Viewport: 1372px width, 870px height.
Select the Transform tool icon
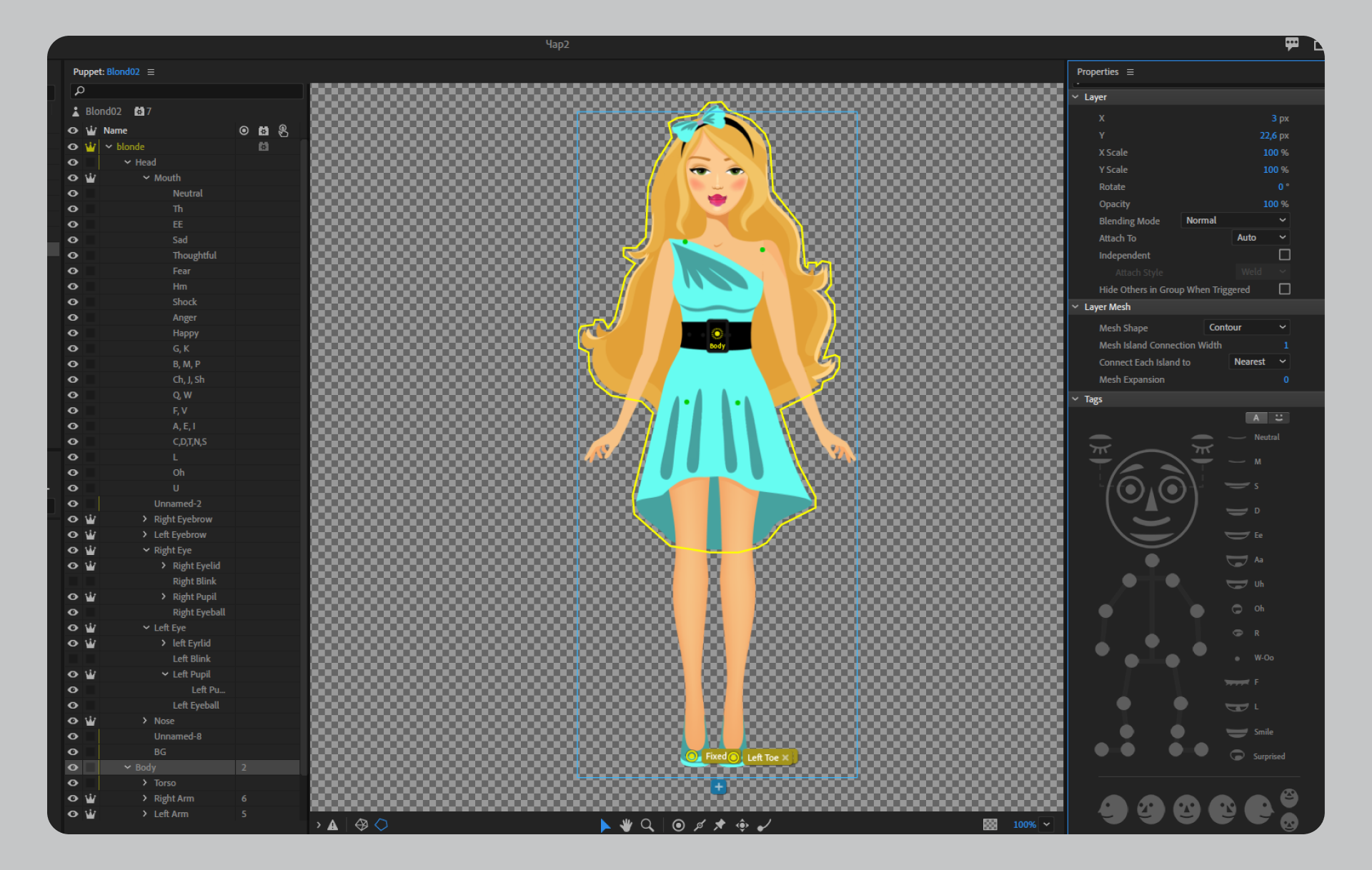742,825
